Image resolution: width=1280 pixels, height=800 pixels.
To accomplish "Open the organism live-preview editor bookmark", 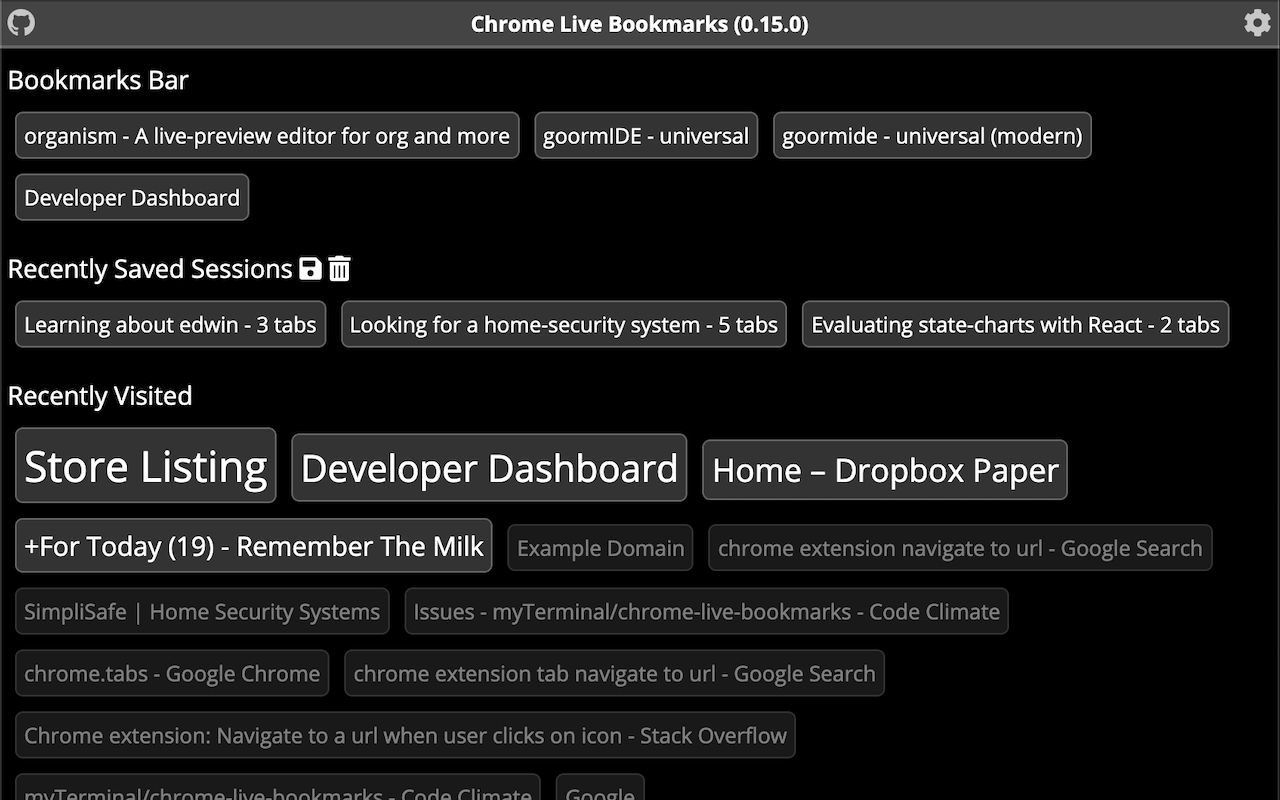I will click(x=266, y=135).
